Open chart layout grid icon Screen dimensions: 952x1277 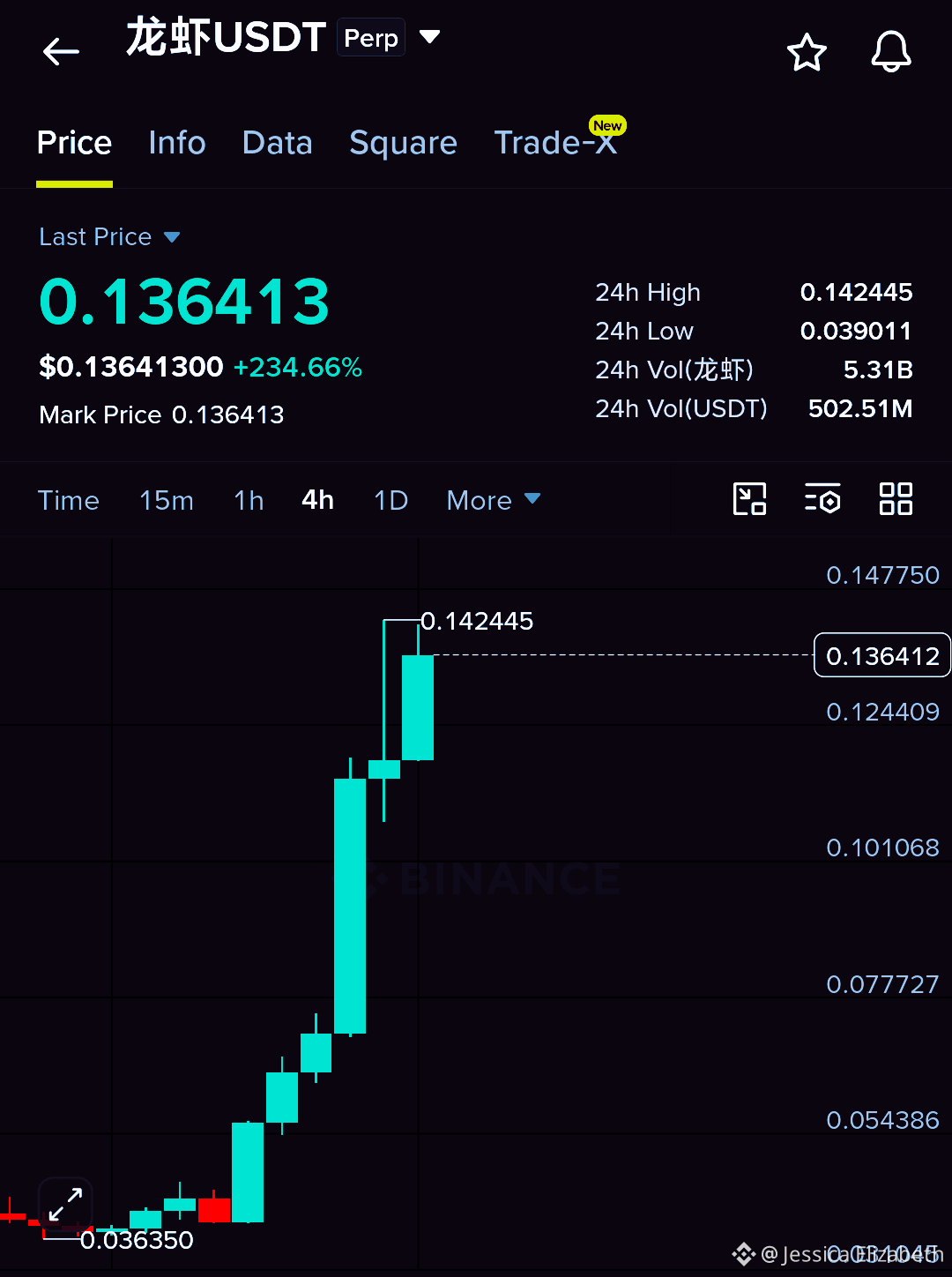click(x=896, y=499)
